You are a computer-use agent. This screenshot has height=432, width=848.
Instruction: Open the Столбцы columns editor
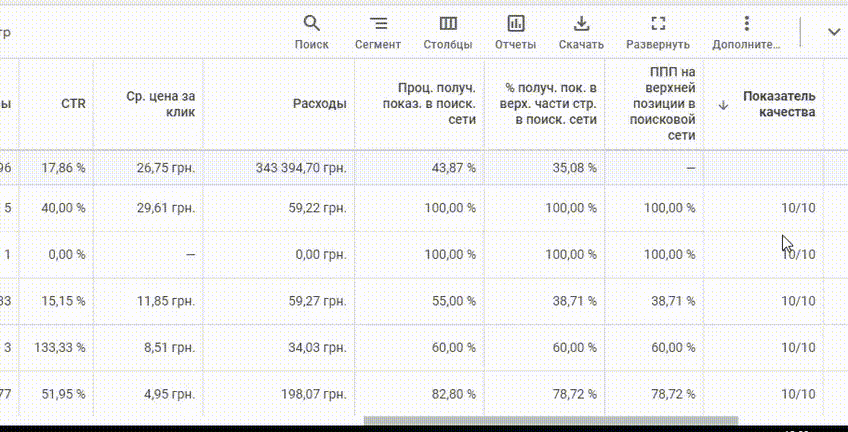pyautogui.click(x=448, y=32)
